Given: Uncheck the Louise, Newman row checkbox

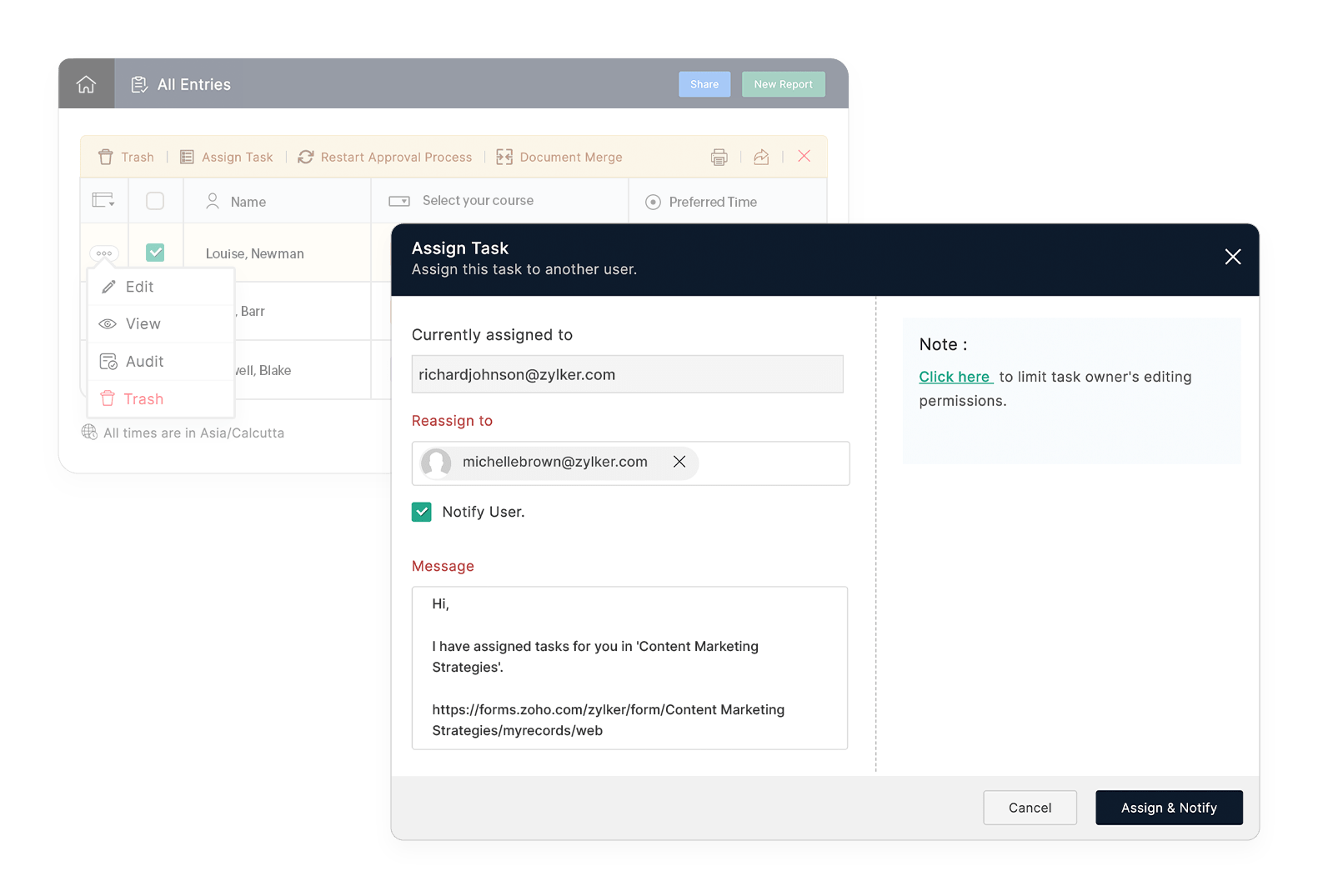Looking at the screenshot, I should [155, 253].
